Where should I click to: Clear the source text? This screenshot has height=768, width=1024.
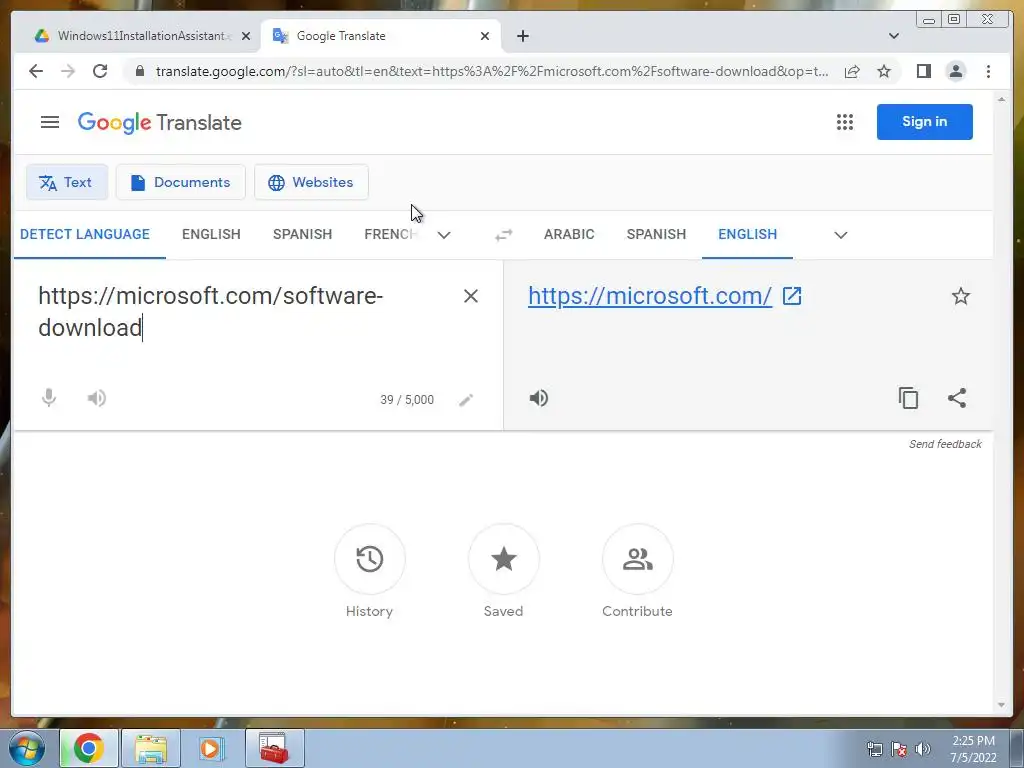470,296
